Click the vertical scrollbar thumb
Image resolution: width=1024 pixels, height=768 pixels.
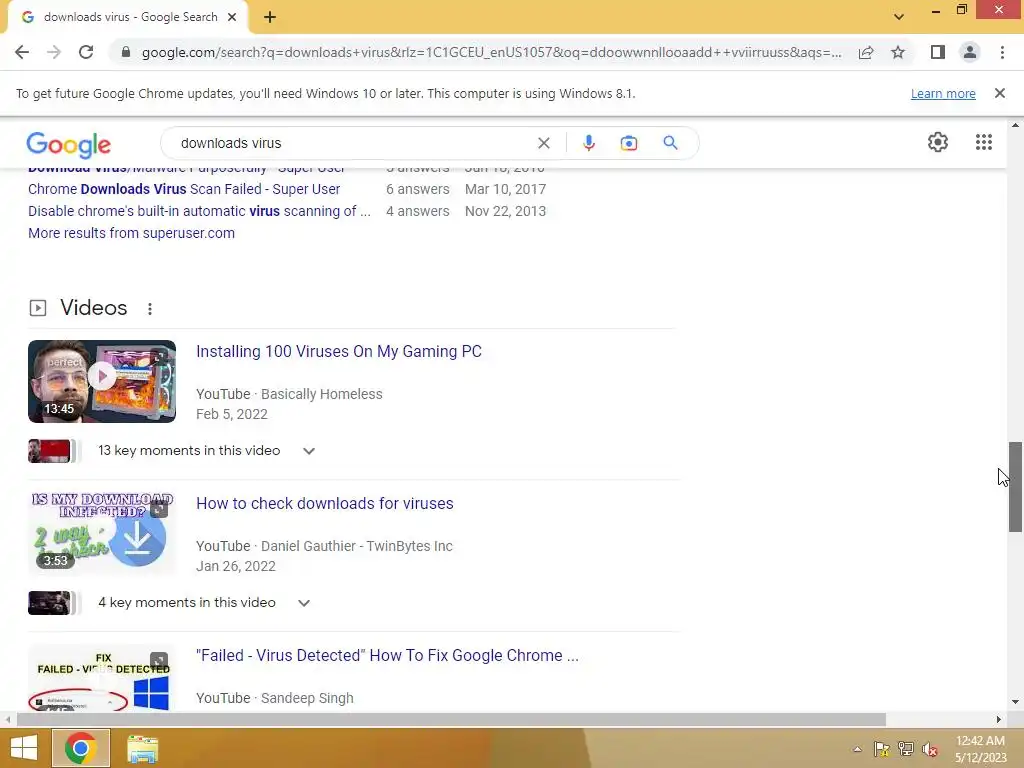[1015, 487]
